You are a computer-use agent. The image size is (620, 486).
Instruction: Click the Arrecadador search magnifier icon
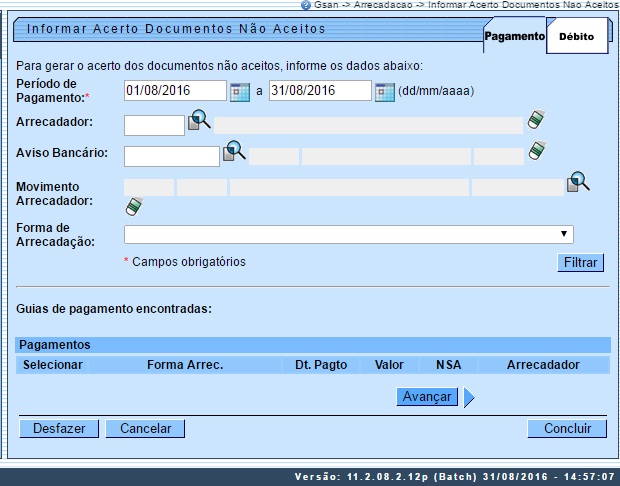pyautogui.click(x=199, y=121)
